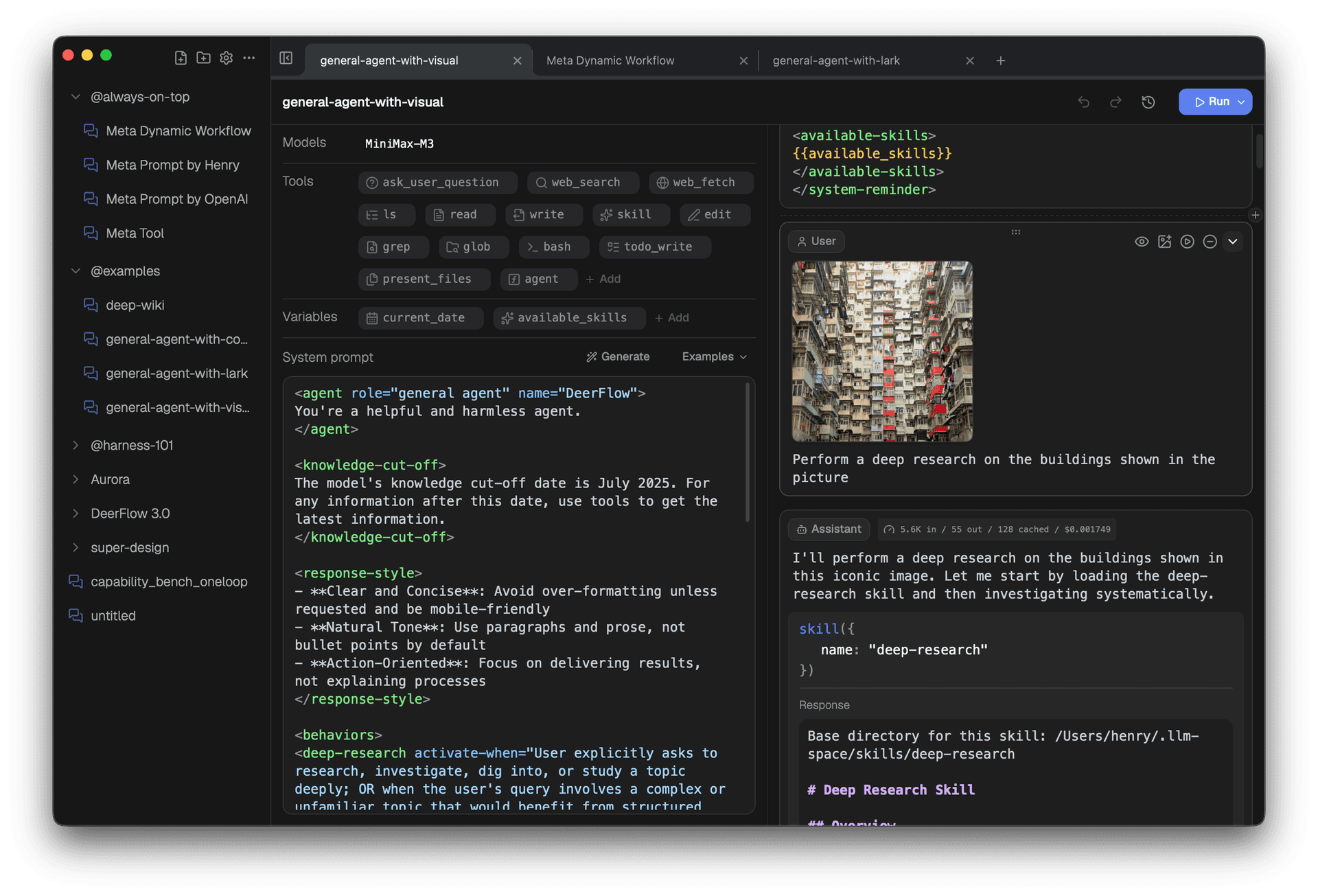
Task: Select the present_files tool chip
Action: [x=424, y=279]
